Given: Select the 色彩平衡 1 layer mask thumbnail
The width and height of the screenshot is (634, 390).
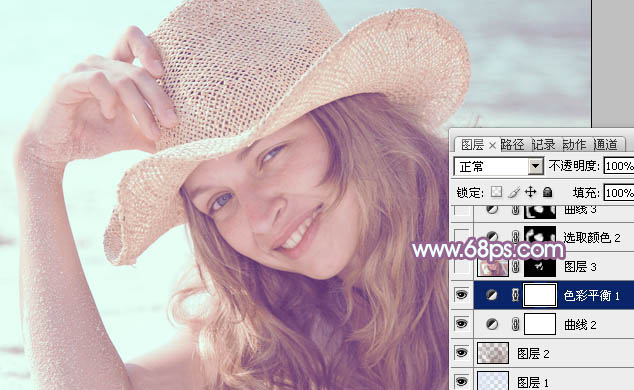Looking at the screenshot, I should [x=540, y=295].
